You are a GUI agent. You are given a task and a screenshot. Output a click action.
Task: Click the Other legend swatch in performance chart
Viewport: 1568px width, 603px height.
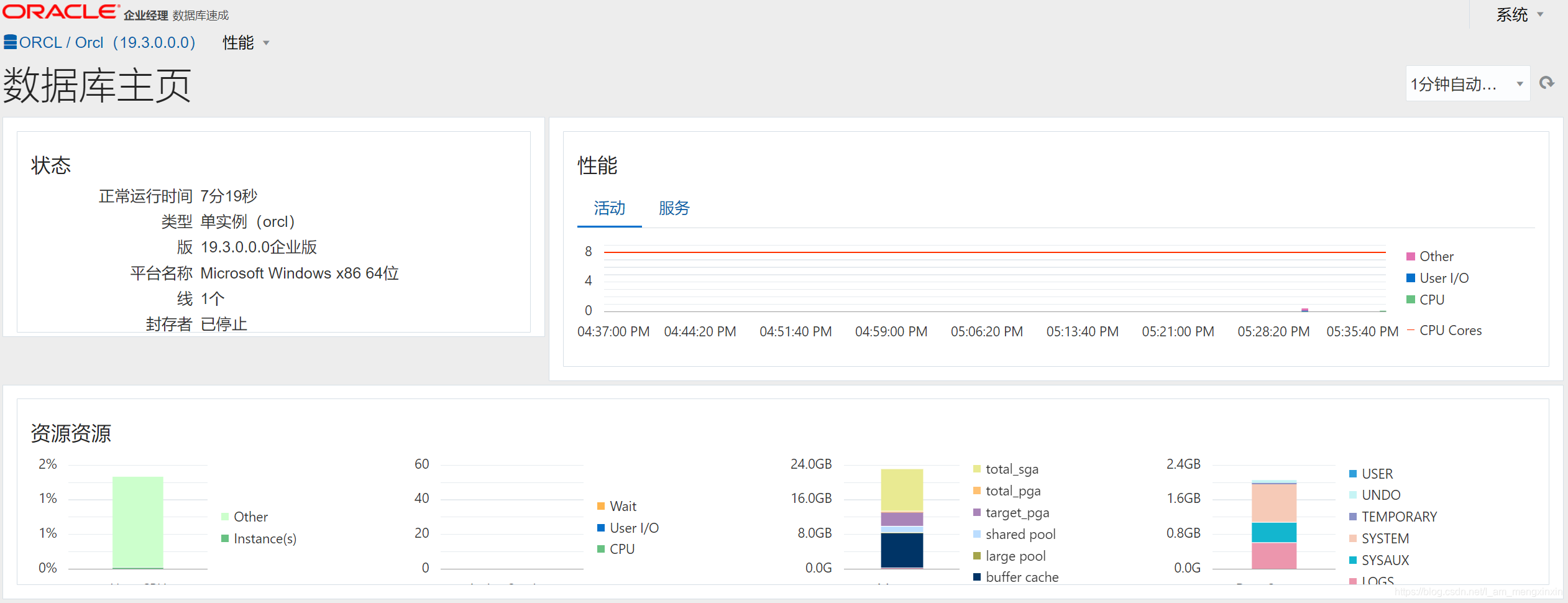1410,257
